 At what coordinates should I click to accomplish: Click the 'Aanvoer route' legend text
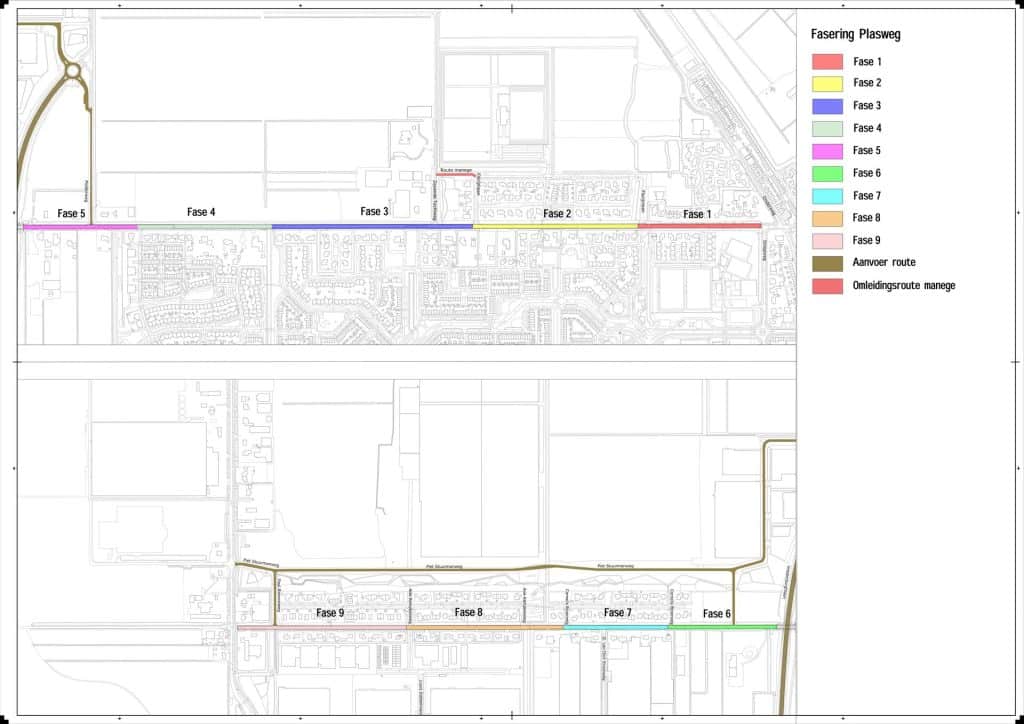point(884,262)
